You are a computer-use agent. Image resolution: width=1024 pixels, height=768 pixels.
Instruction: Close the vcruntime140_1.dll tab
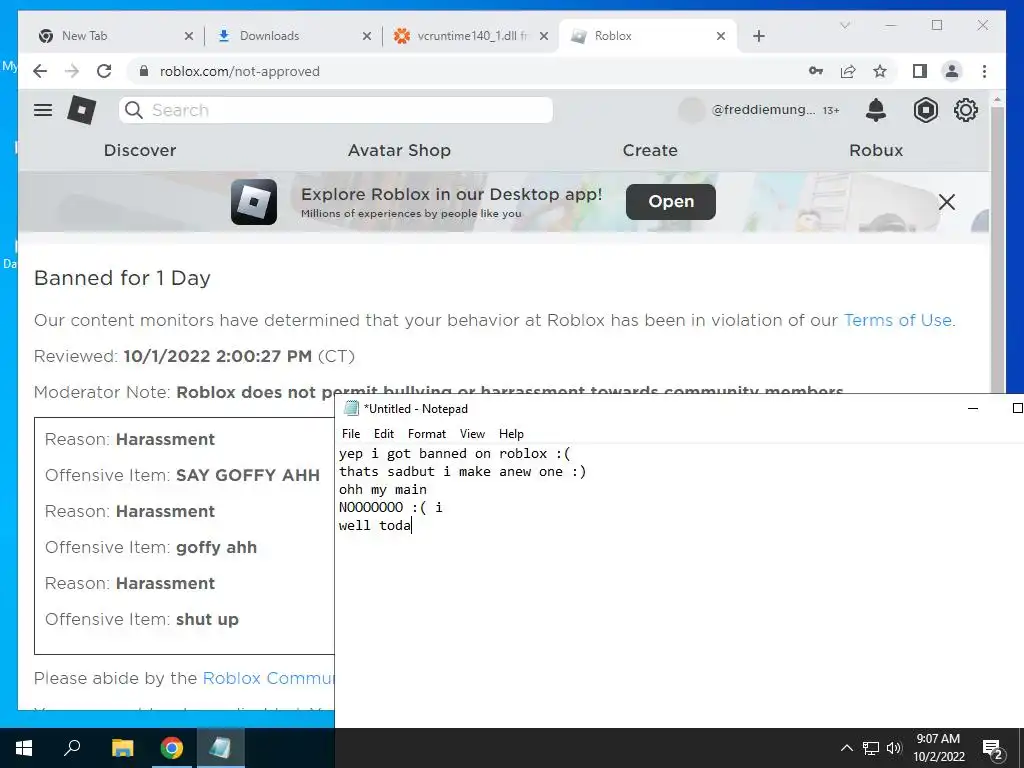(543, 36)
